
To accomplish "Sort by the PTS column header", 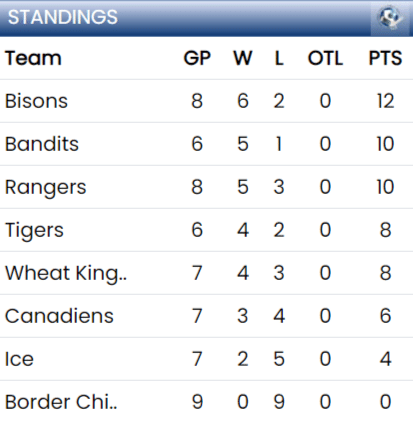I will tap(385, 58).
